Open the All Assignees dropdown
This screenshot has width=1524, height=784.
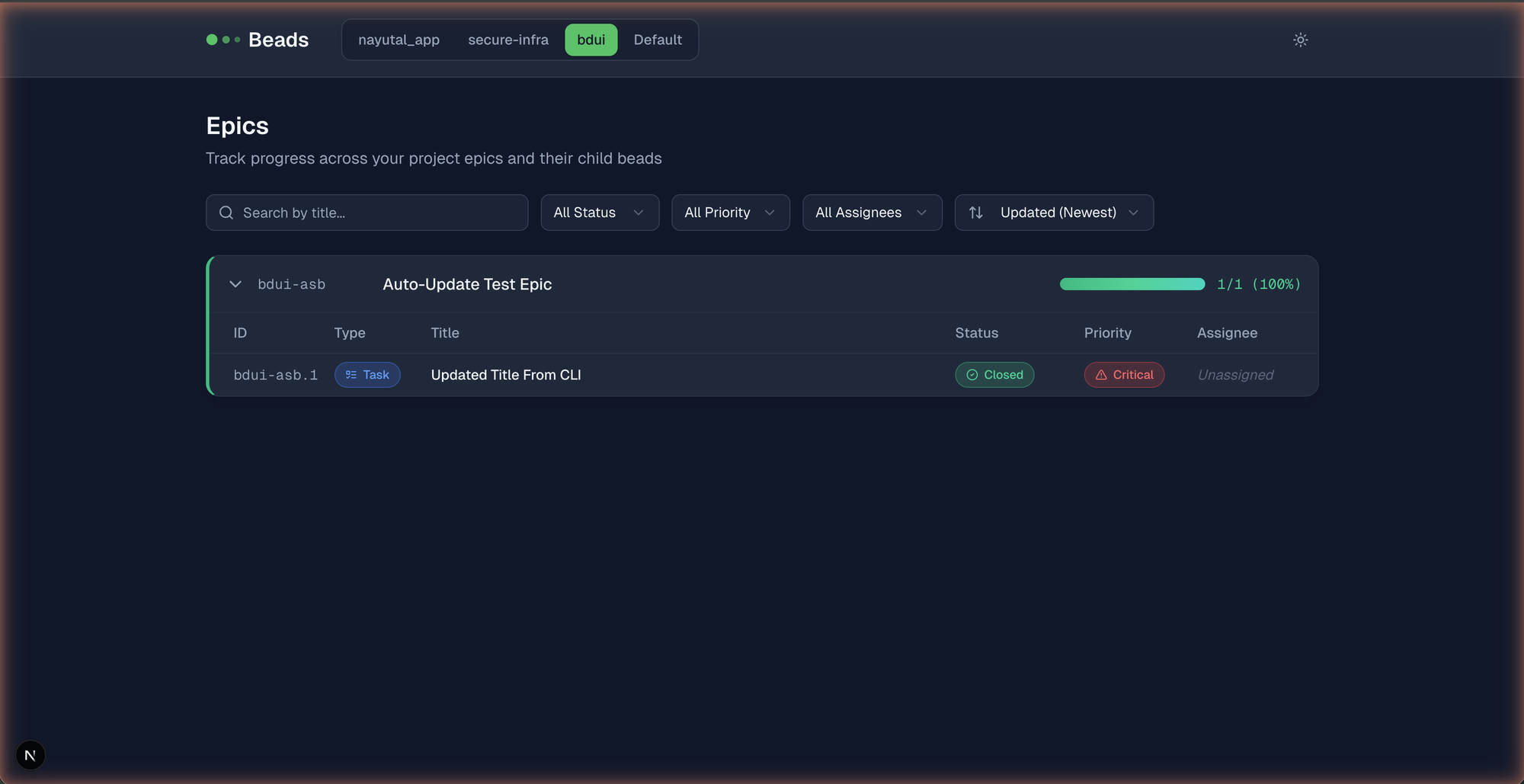(x=872, y=213)
